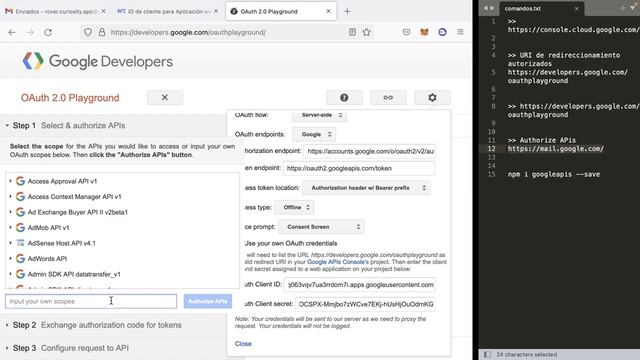Screen dimensions: 640x360
Task: Click the link chain icon button
Action: (388, 98)
